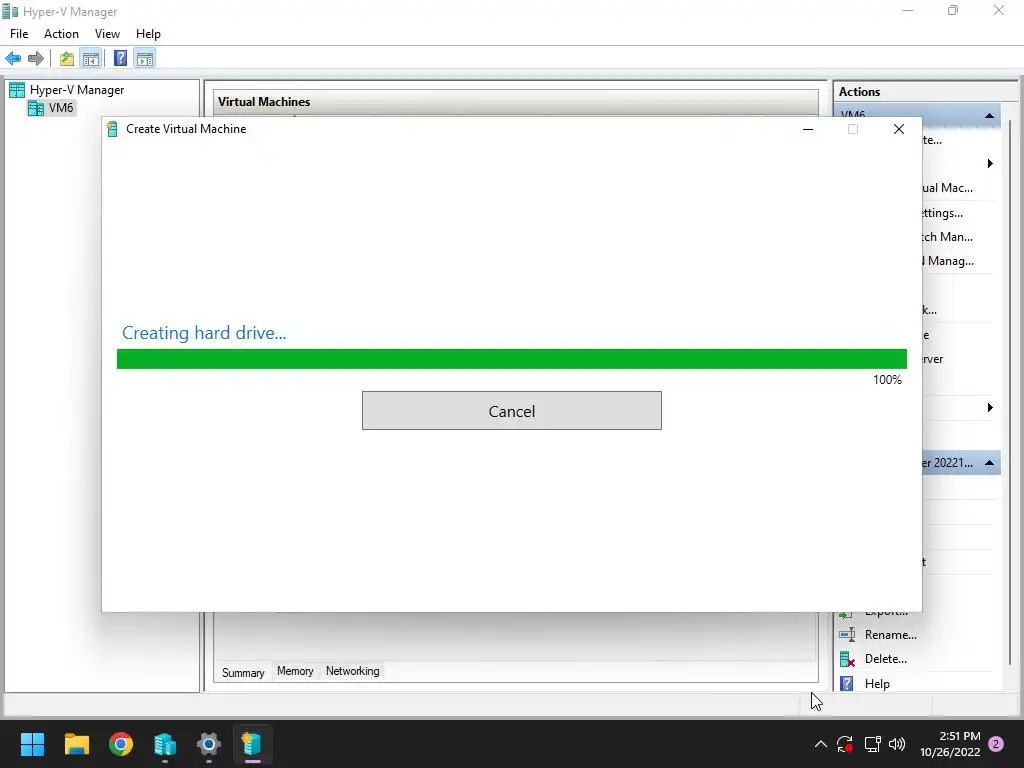Click the Help action icon
Image resolution: width=1024 pixels, height=768 pixels.
[846, 684]
